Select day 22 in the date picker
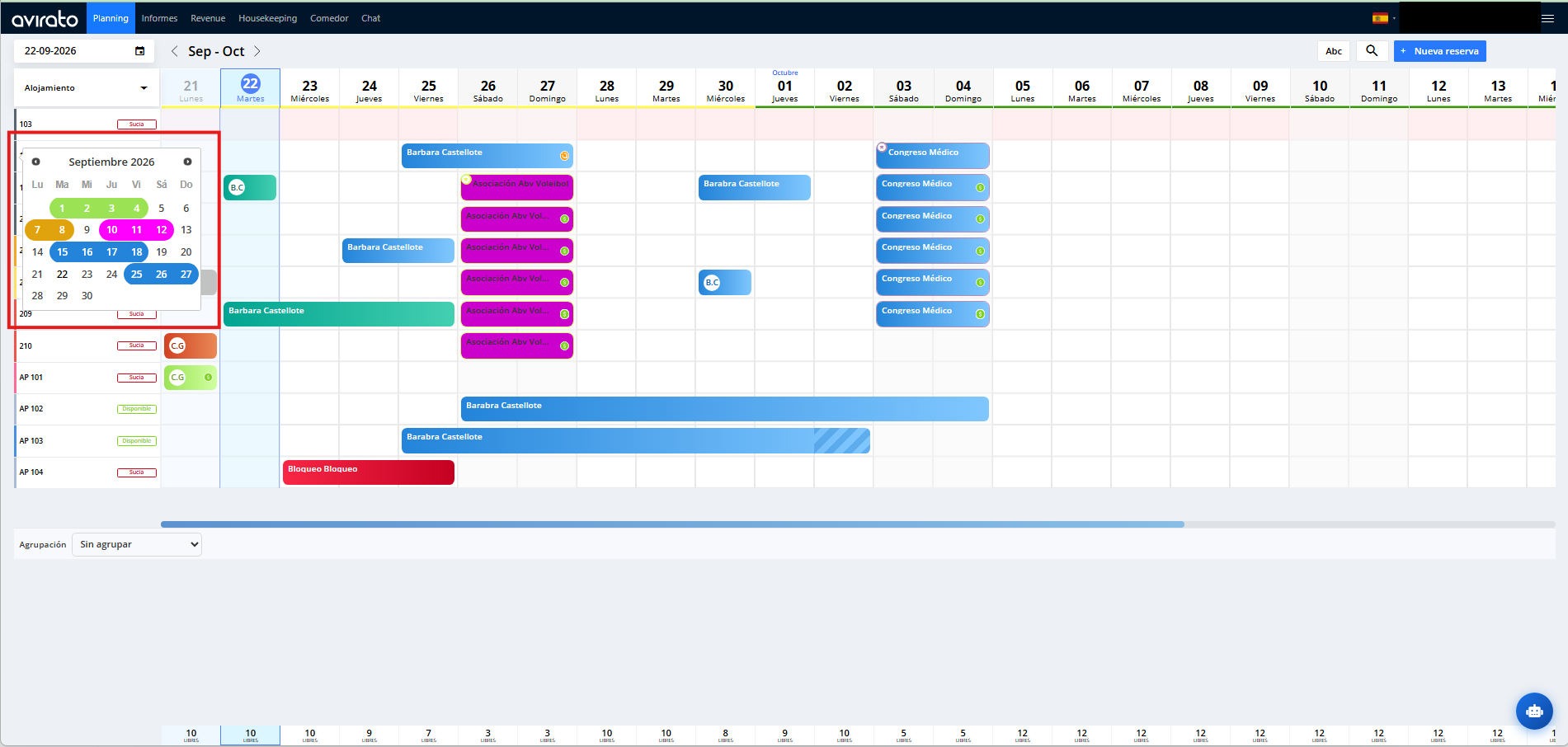The image size is (1568, 747). click(x=62, y=274)
